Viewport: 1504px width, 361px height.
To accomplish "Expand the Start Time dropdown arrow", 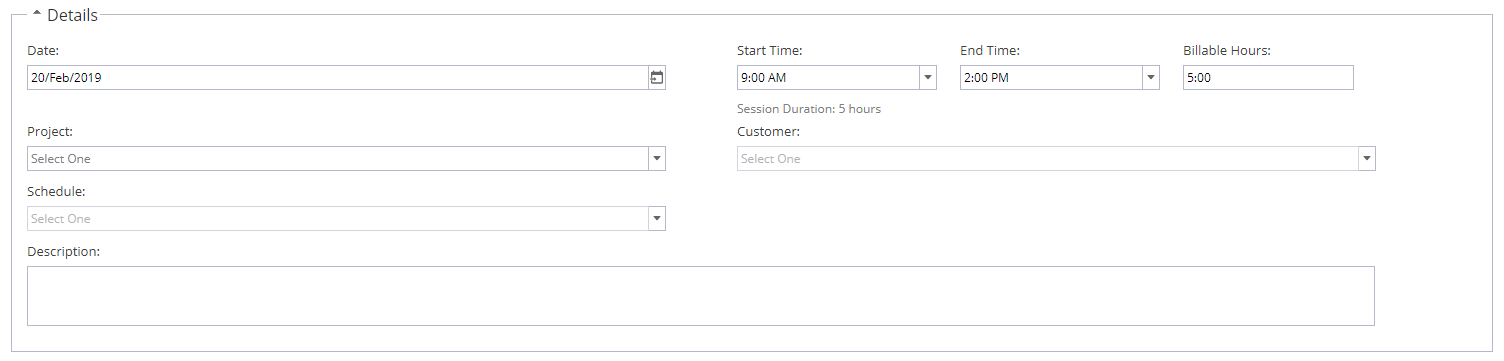I will click(927, 78).
